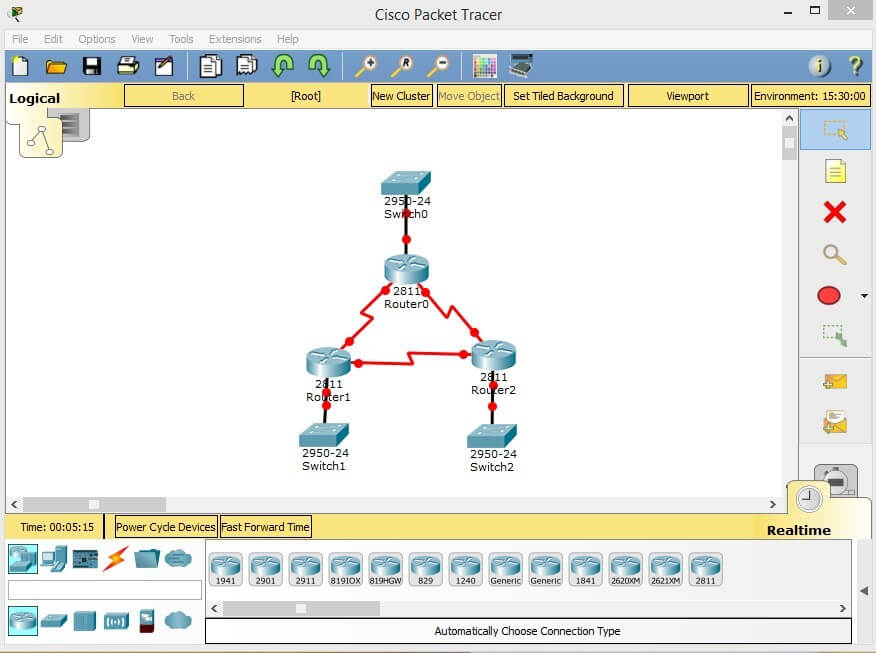Viewport: 876px width, 653px height.
Task: Open the Extensions menu
Action: pyautogui.click(x=235, y=39)
